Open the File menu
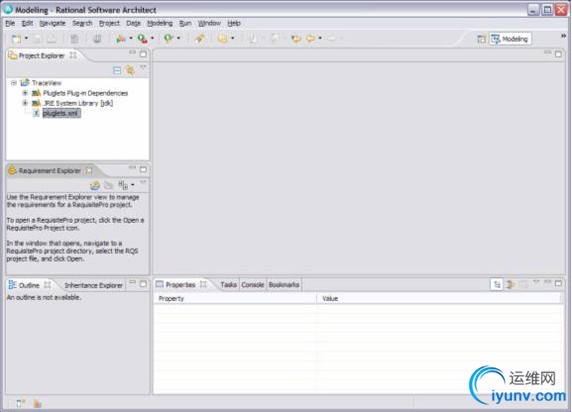The width and height of the screenshot is (572, 412). click(10, 23)
